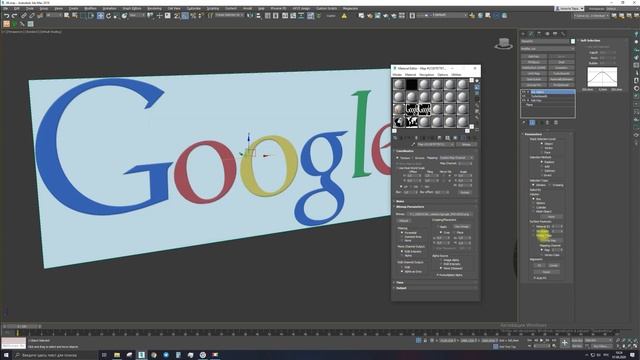Screen dimensions: 640x360
Task: Enable the Auto Fit checkbox under Alignment
Action: click(534, 278)
